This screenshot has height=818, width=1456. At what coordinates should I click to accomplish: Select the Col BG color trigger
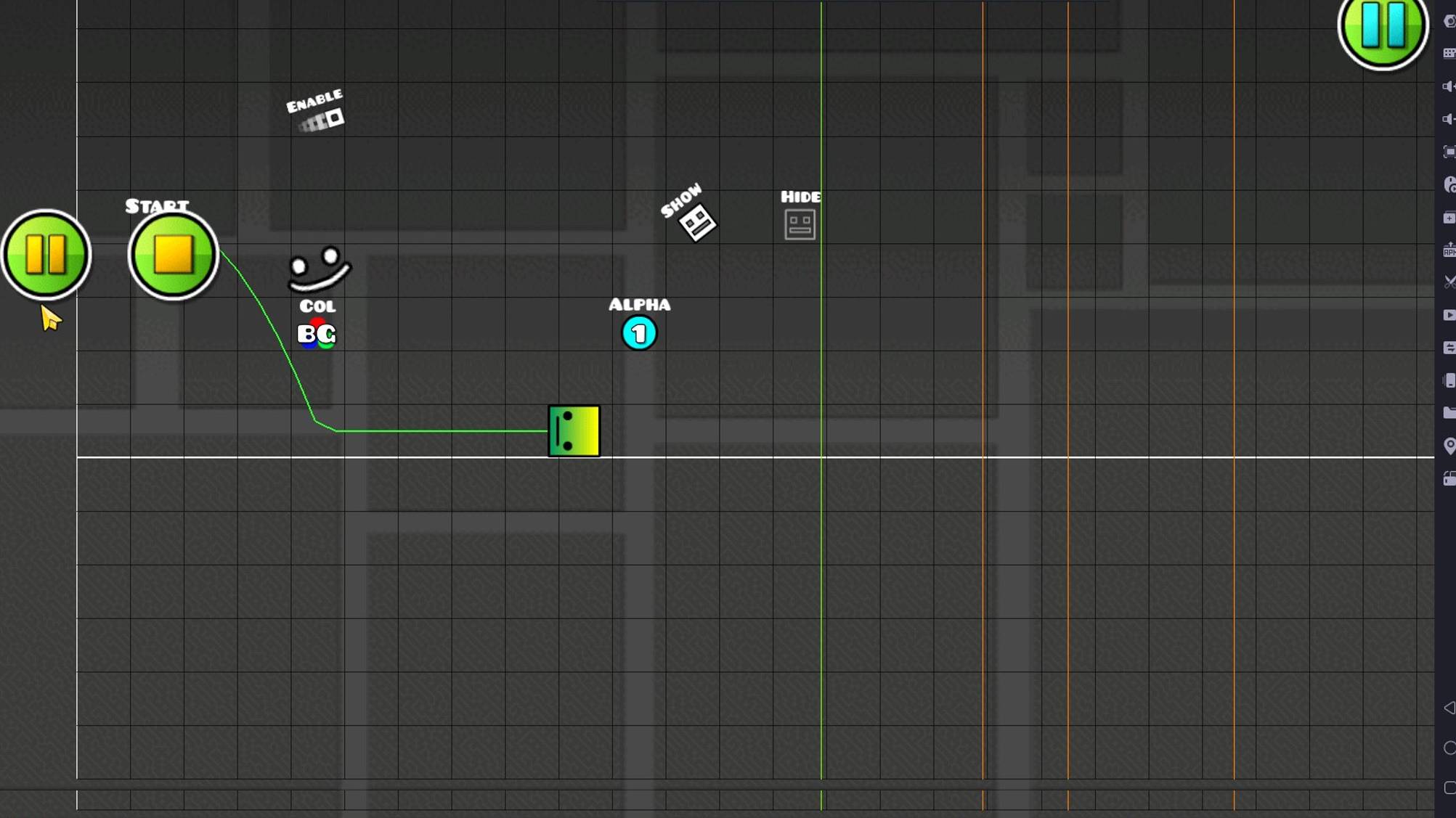(317, 325)
